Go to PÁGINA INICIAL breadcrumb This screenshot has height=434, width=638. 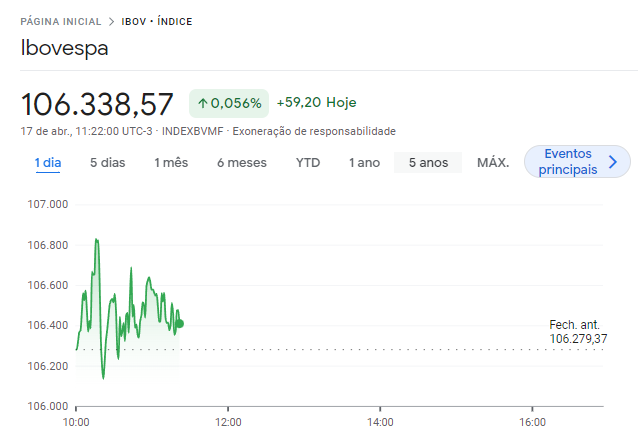61,21
